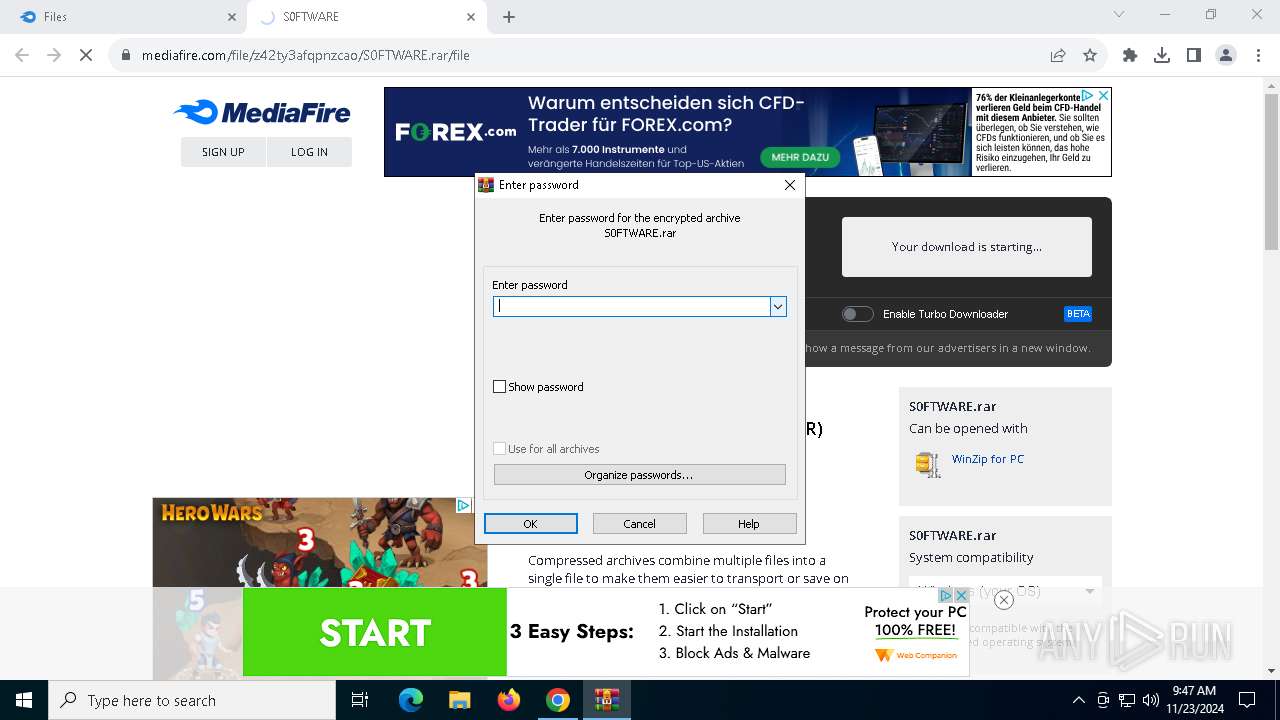The height and width of the screenshot is (720, 1280).
Task: Open Chrome profile avatar
Action: click(x=1226, y=55)
